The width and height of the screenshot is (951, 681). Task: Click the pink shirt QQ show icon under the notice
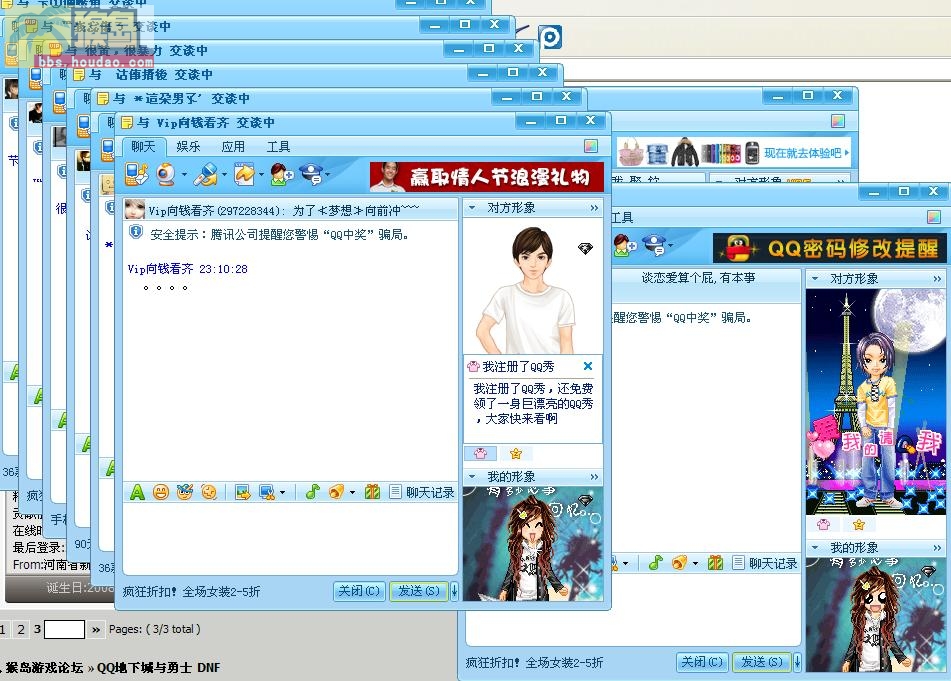pyautogui.click(x=480, y=454)
